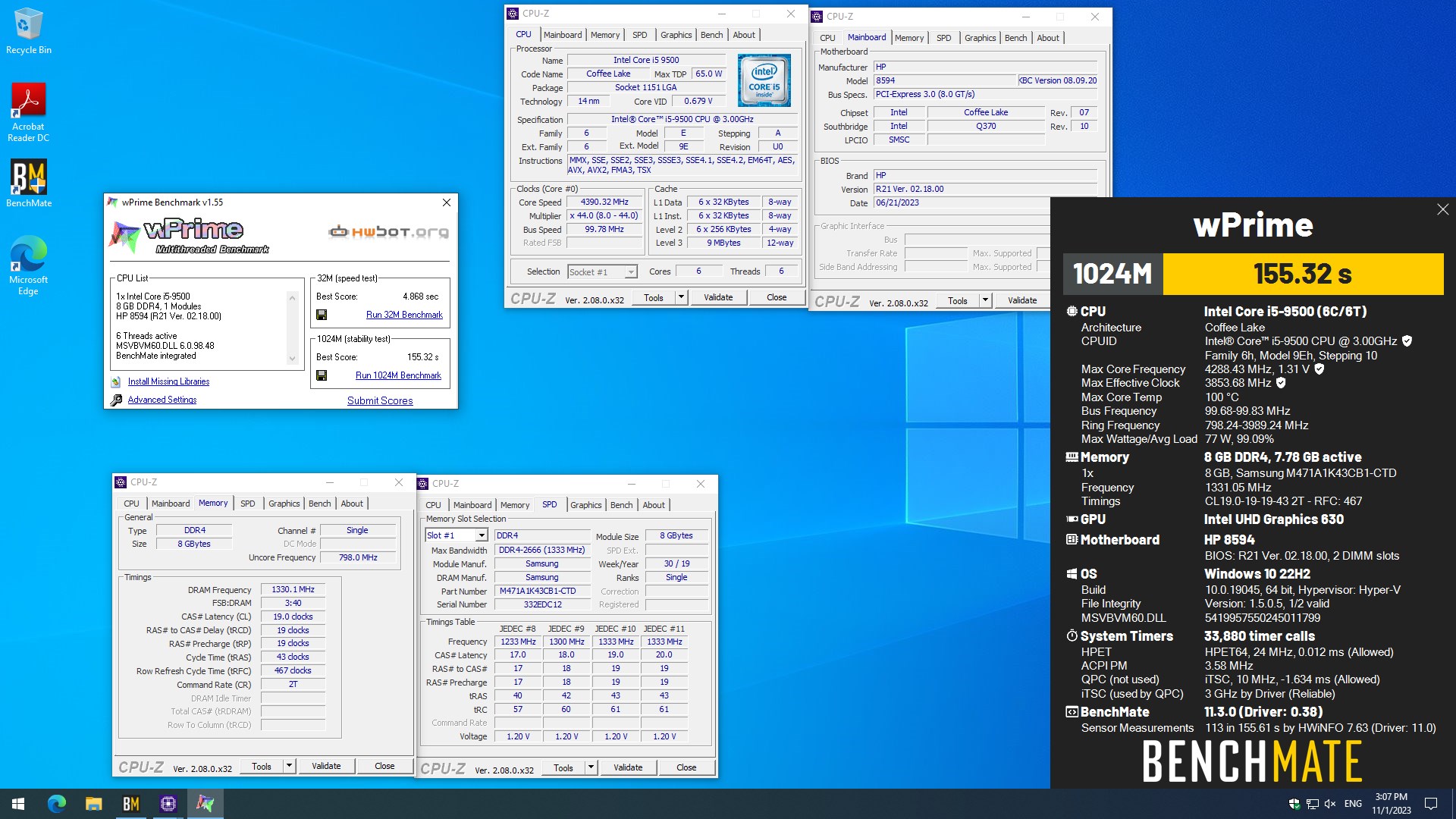Image resolution: width=1456 pixels, height=819 pixels.
Task: Close the BenchMate wPrime result panel
Action: [x=1442, y=209]
